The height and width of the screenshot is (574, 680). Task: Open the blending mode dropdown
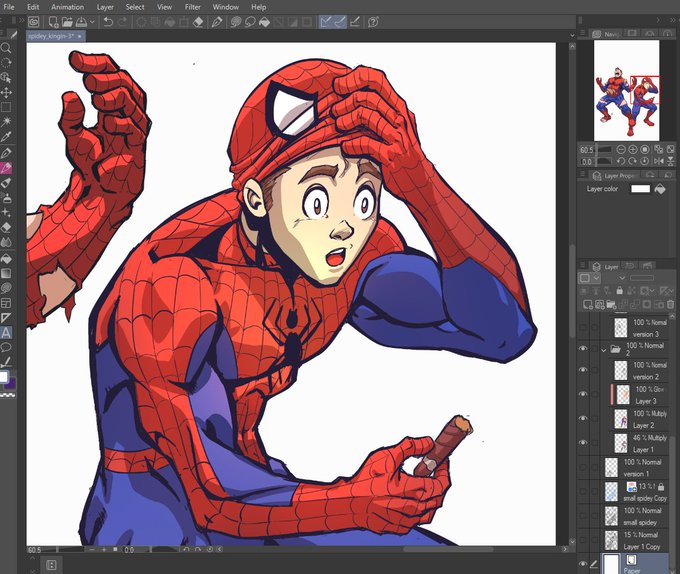622,278
